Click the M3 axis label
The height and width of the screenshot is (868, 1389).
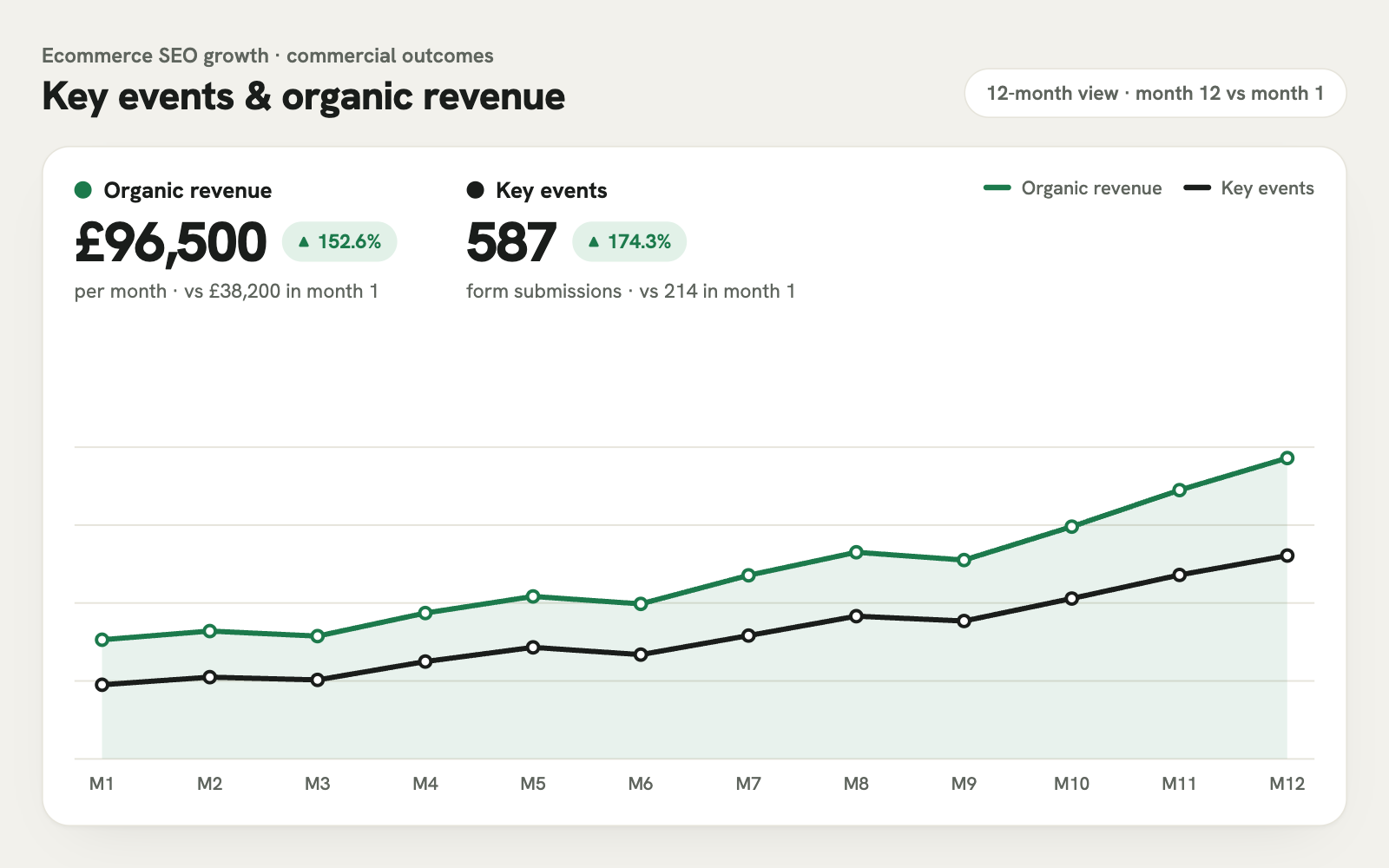[x=318, y=784]
